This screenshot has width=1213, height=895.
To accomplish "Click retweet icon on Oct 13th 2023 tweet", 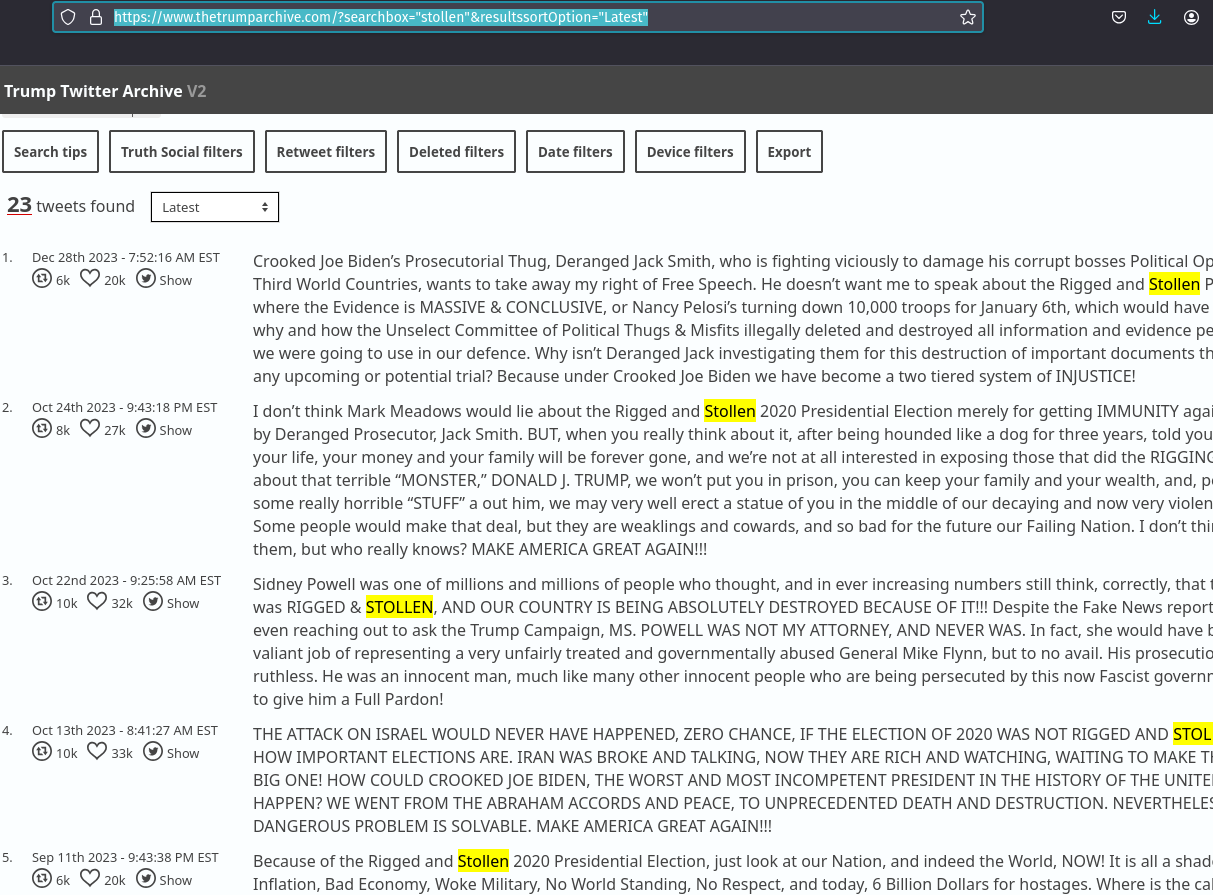I will [x=42, y=752].
